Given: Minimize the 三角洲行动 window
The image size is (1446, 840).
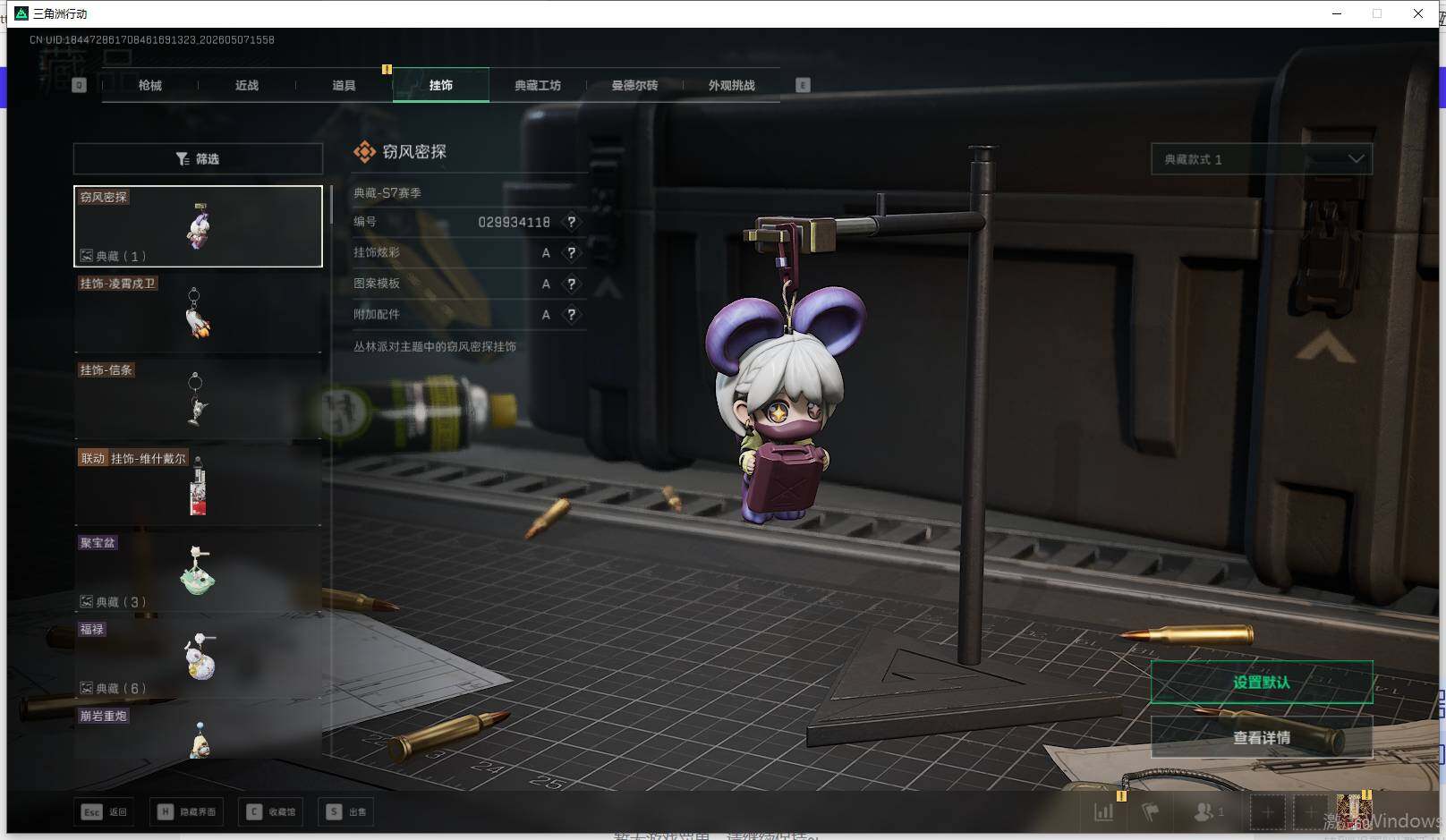Looking at the screenshot, I should pyautogui.click(x=1337, y=13).
